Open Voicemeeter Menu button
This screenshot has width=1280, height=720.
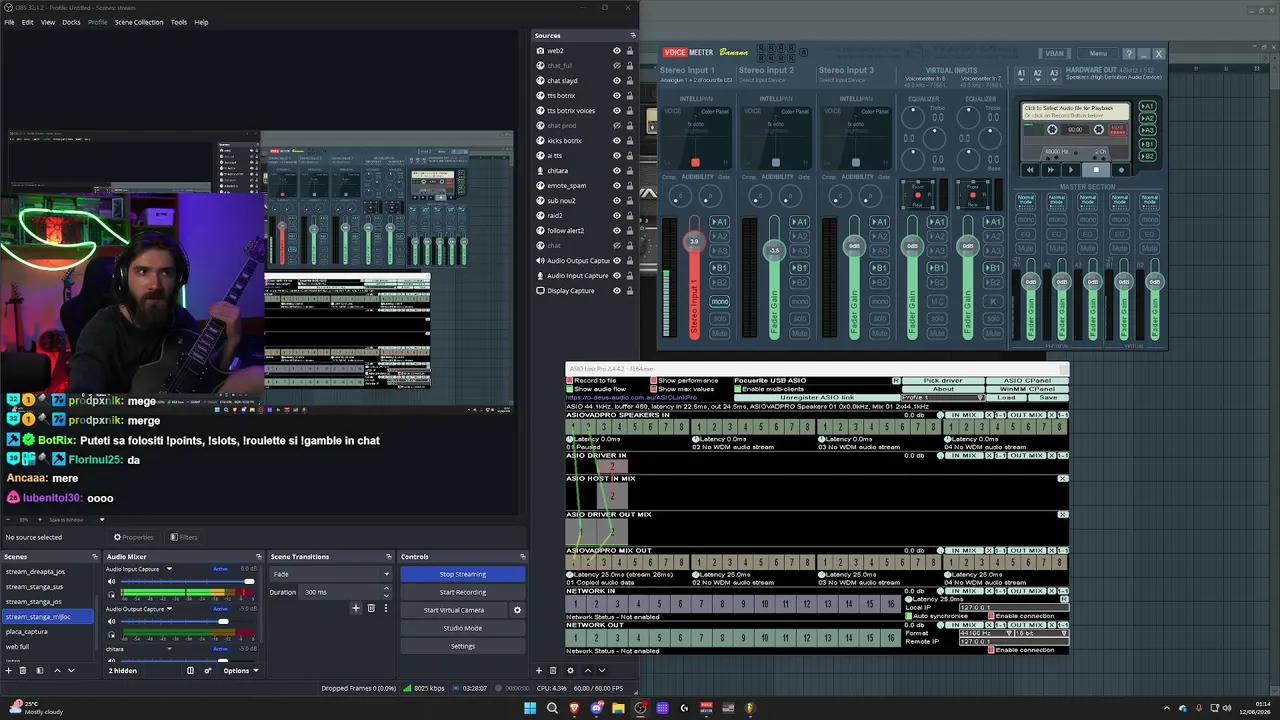[x=1098, y=54]
